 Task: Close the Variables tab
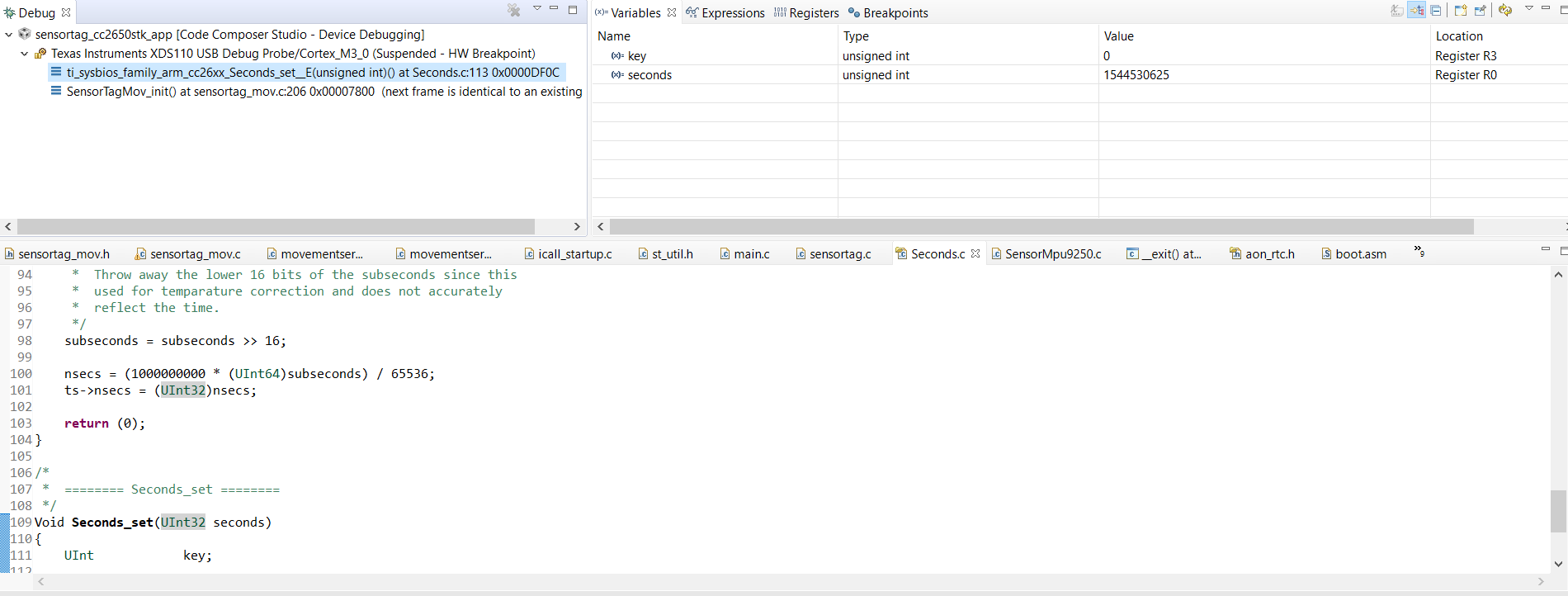[x=672, y=12]
